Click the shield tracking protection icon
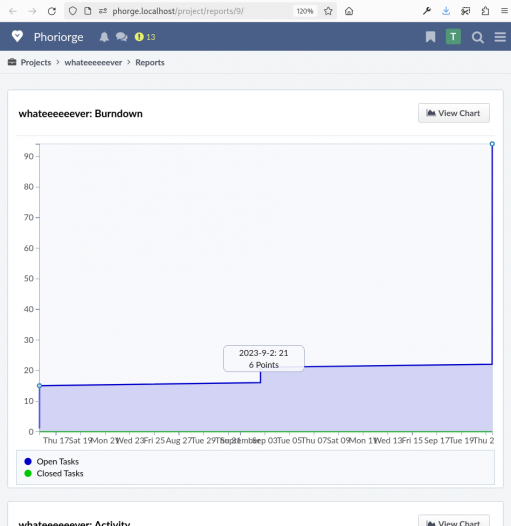The width and height of the screenshot is (511, 526). pyautogui.click(x=72, y=11)
